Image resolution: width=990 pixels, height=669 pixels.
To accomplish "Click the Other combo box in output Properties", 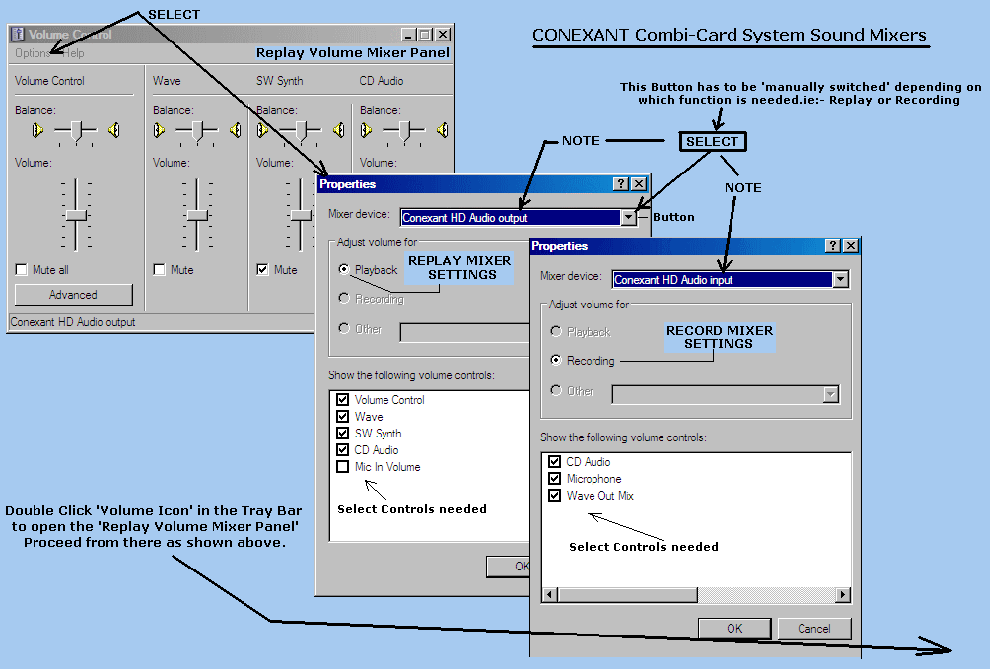I will point(465,333).
